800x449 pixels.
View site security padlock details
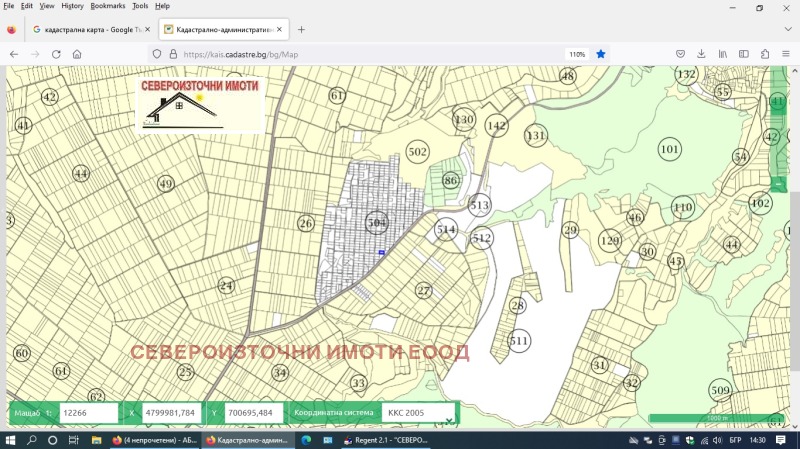tap(173, 54)
